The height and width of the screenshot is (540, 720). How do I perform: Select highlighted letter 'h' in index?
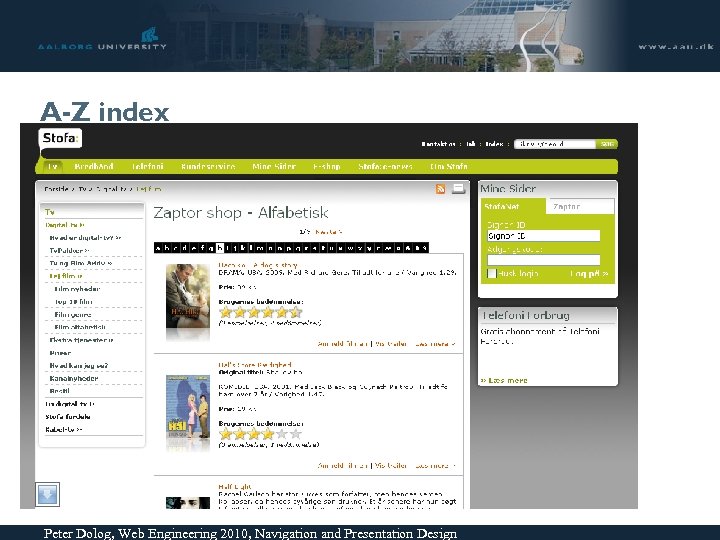(x=220, y=248)
